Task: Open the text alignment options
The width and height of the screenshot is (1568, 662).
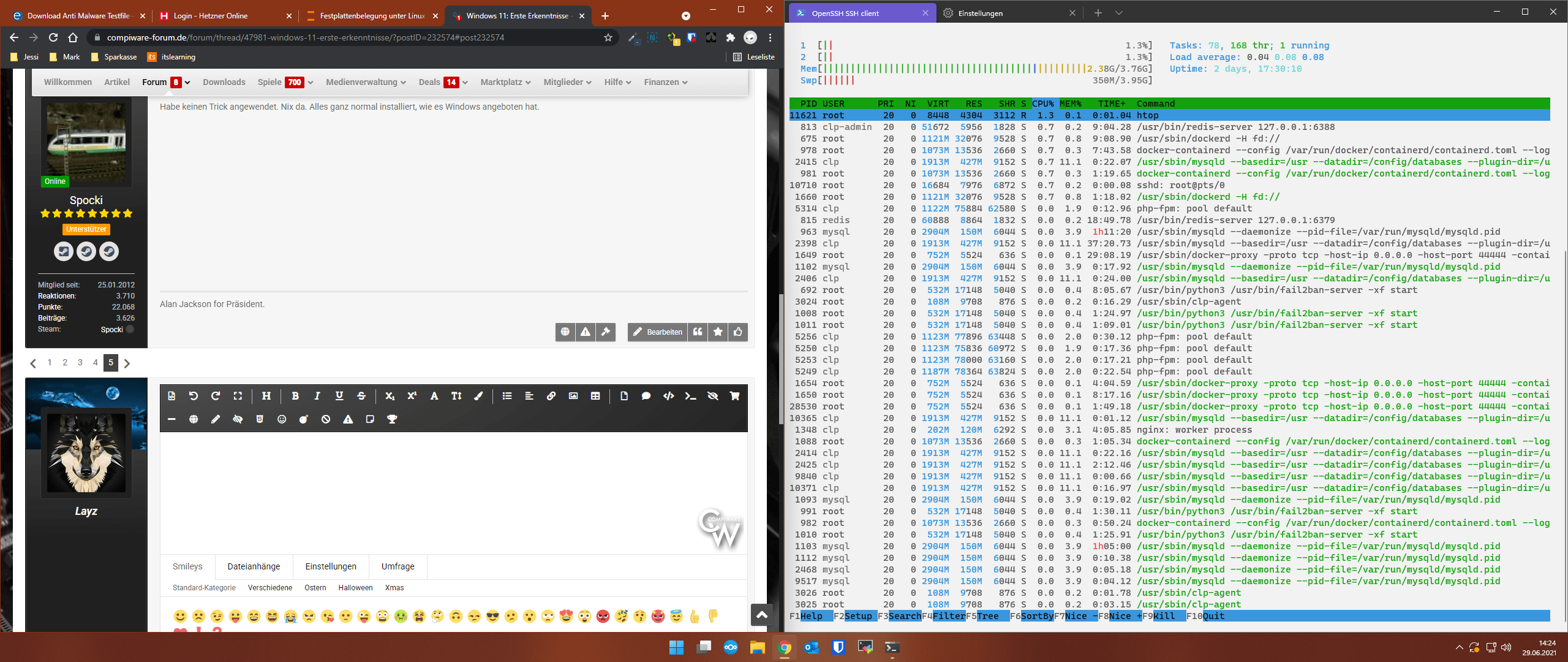Action: pos(529,396)
